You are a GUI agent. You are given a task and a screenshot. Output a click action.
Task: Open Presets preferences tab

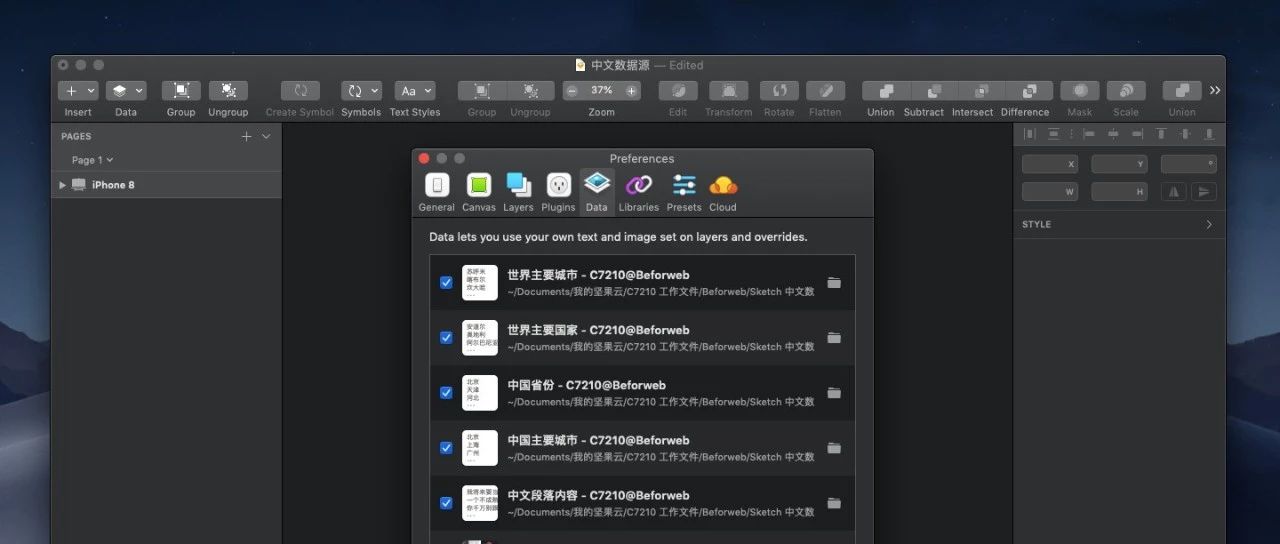pyautogui.click(x=684, y=191)
